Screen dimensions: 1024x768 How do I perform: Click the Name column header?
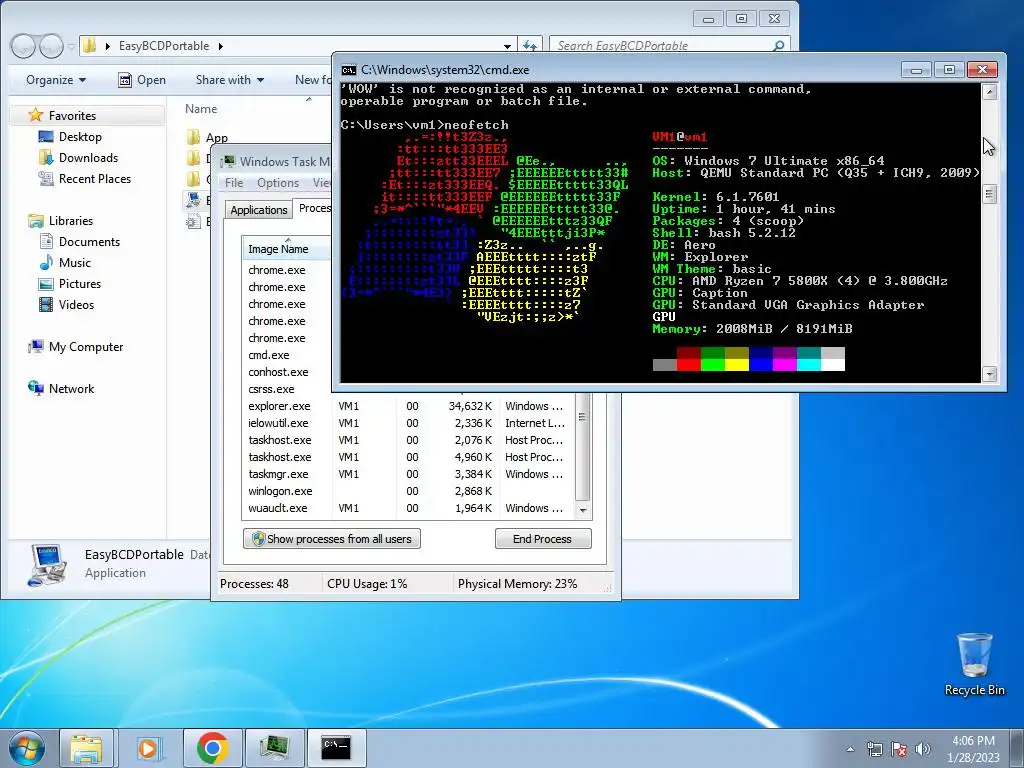click(200, 109)
